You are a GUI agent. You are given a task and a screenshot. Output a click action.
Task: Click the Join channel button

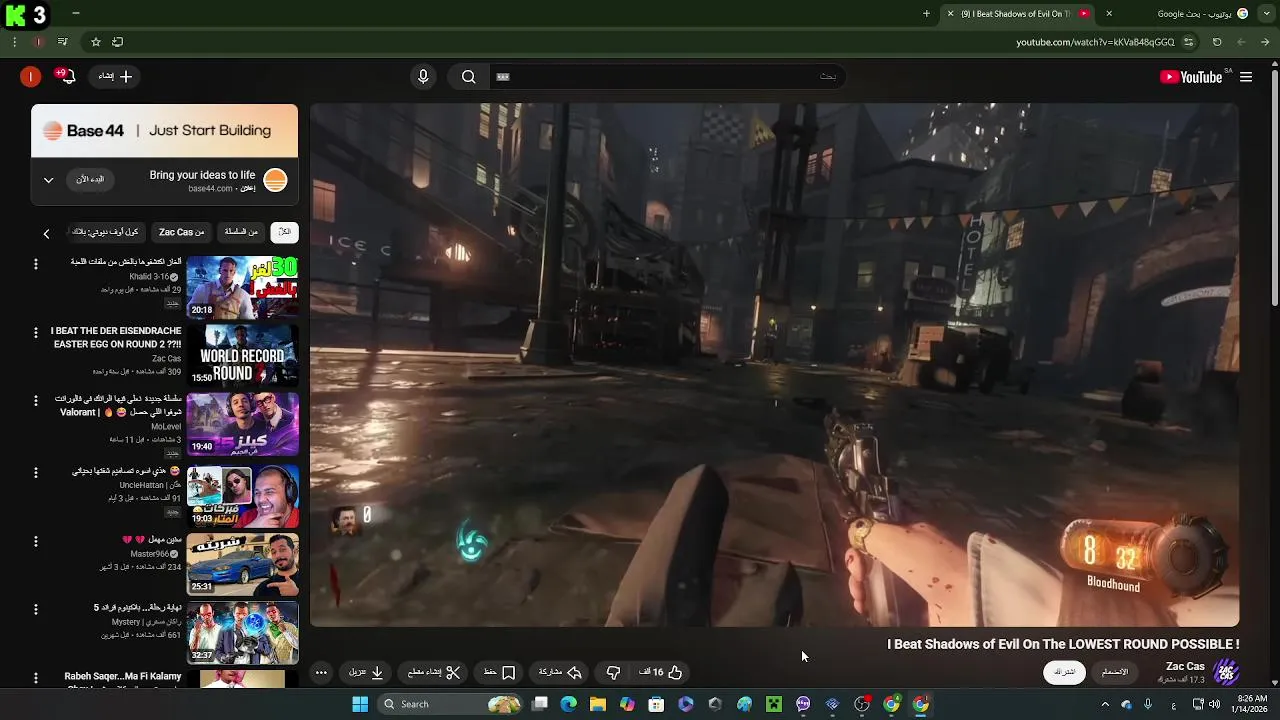pyautogui.click(x=1115, y=672)
